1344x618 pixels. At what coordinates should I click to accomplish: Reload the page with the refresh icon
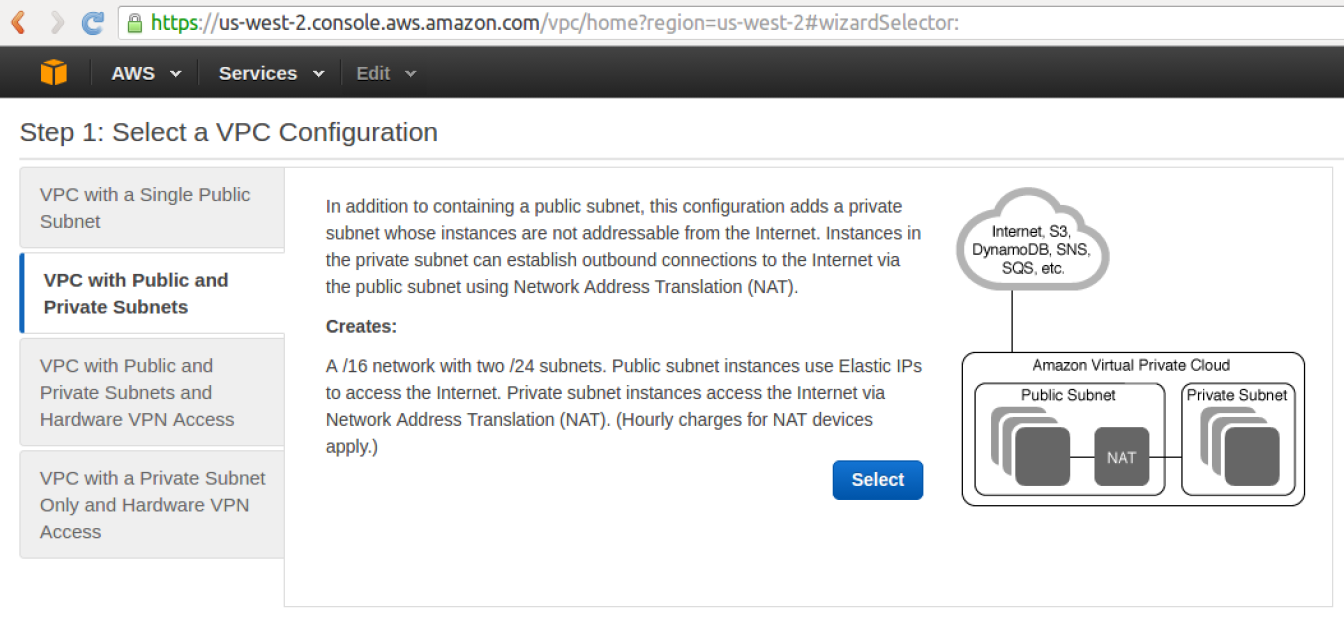click(93, 22)
